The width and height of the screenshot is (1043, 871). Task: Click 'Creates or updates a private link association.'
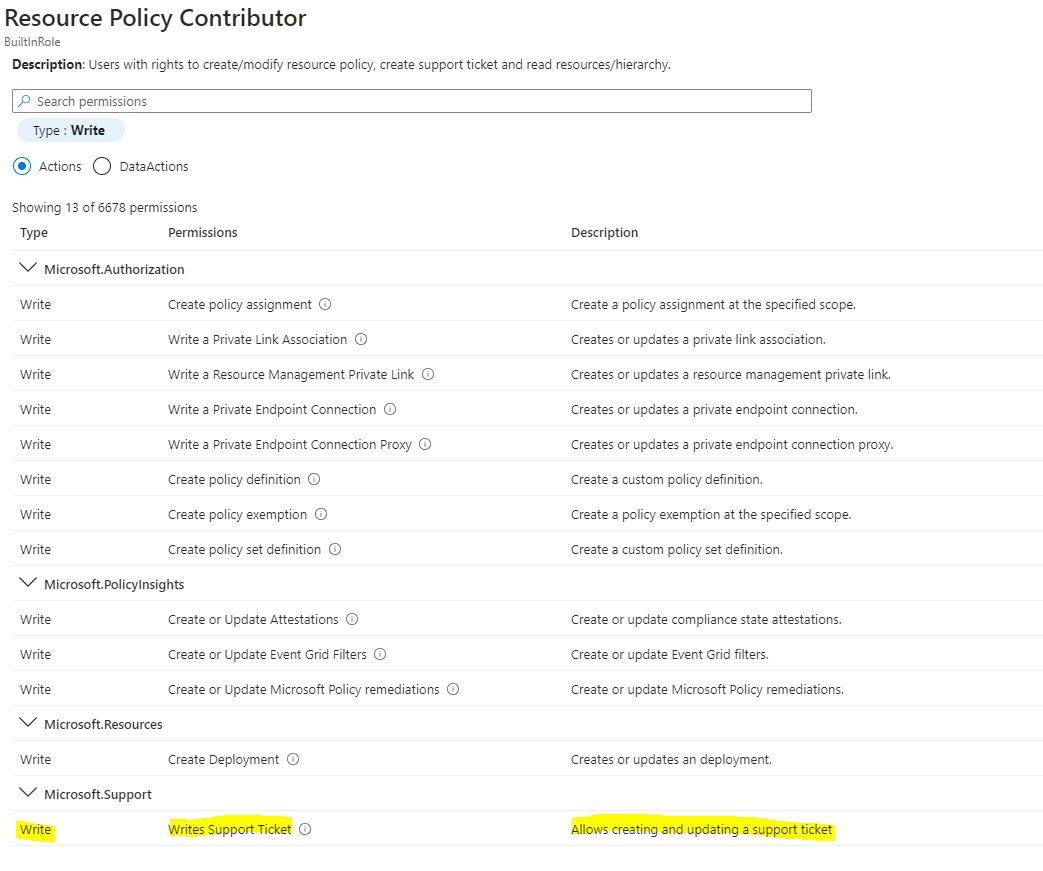698,339
